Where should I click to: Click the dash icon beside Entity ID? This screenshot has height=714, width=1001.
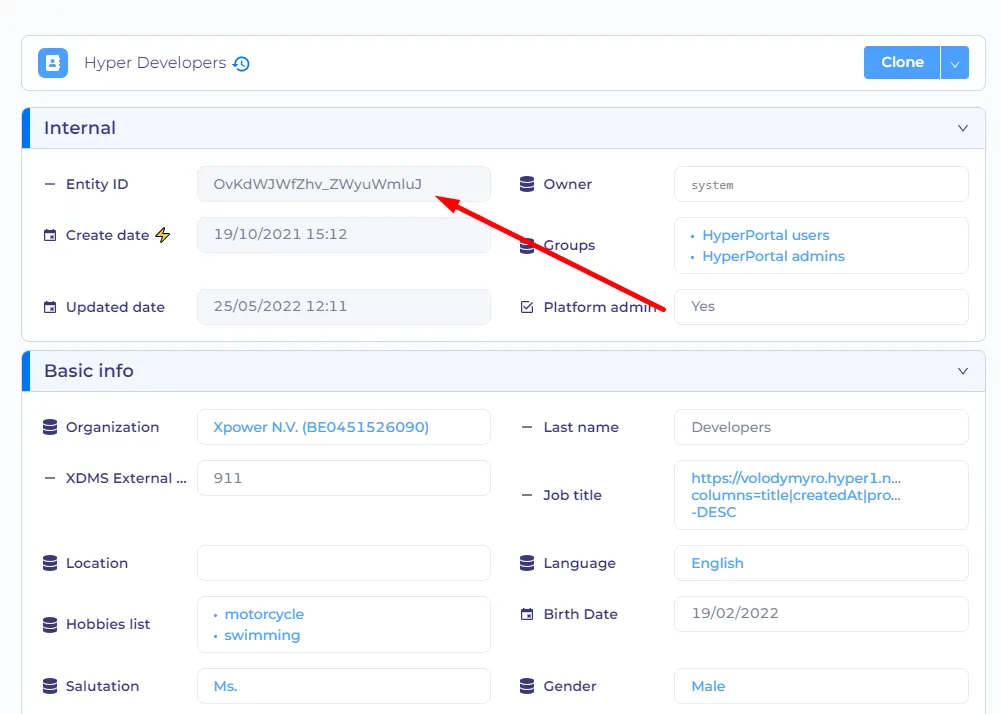click(50, 184)
